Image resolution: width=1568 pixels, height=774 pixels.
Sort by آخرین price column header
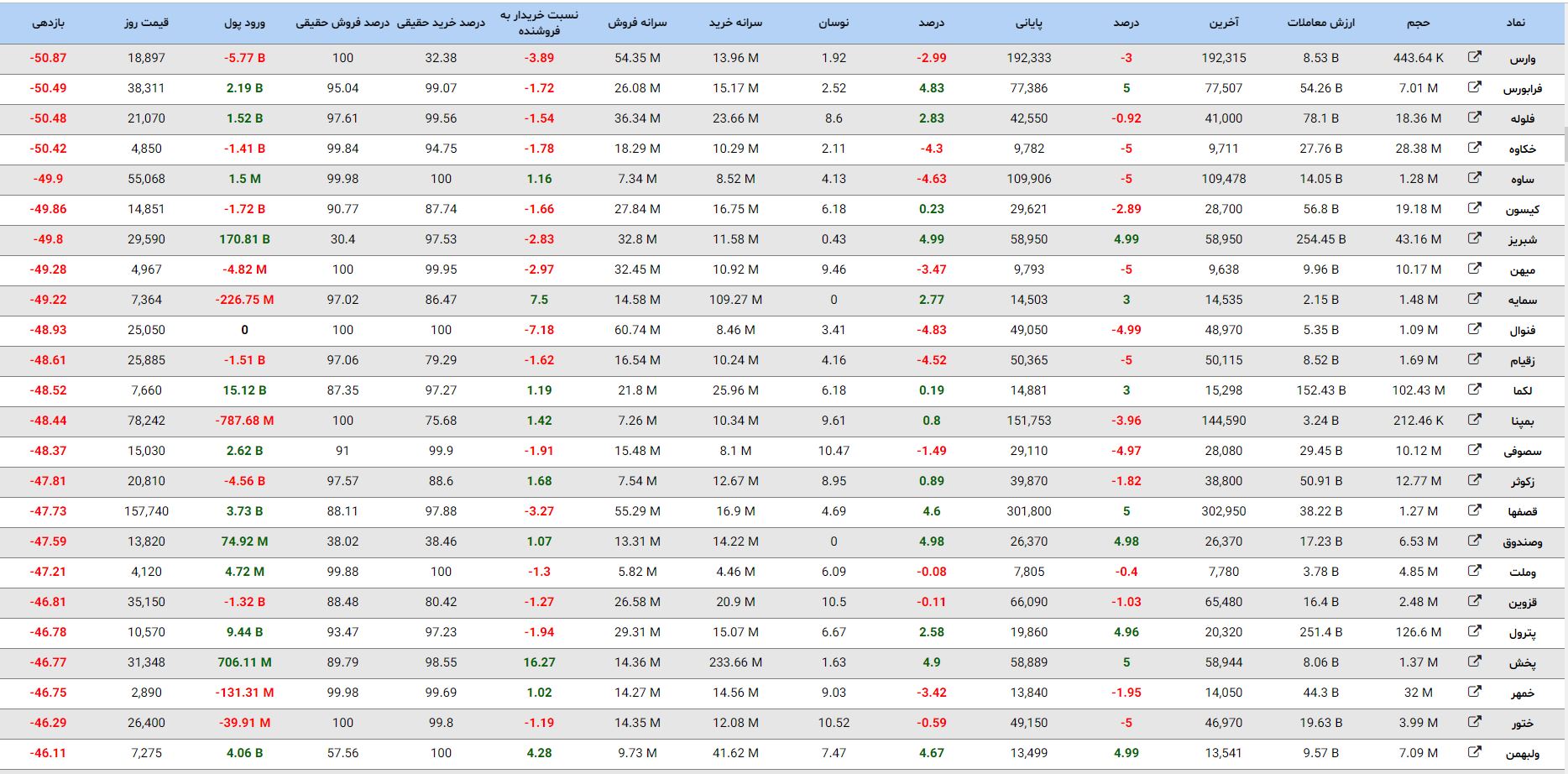(1224, 23)
